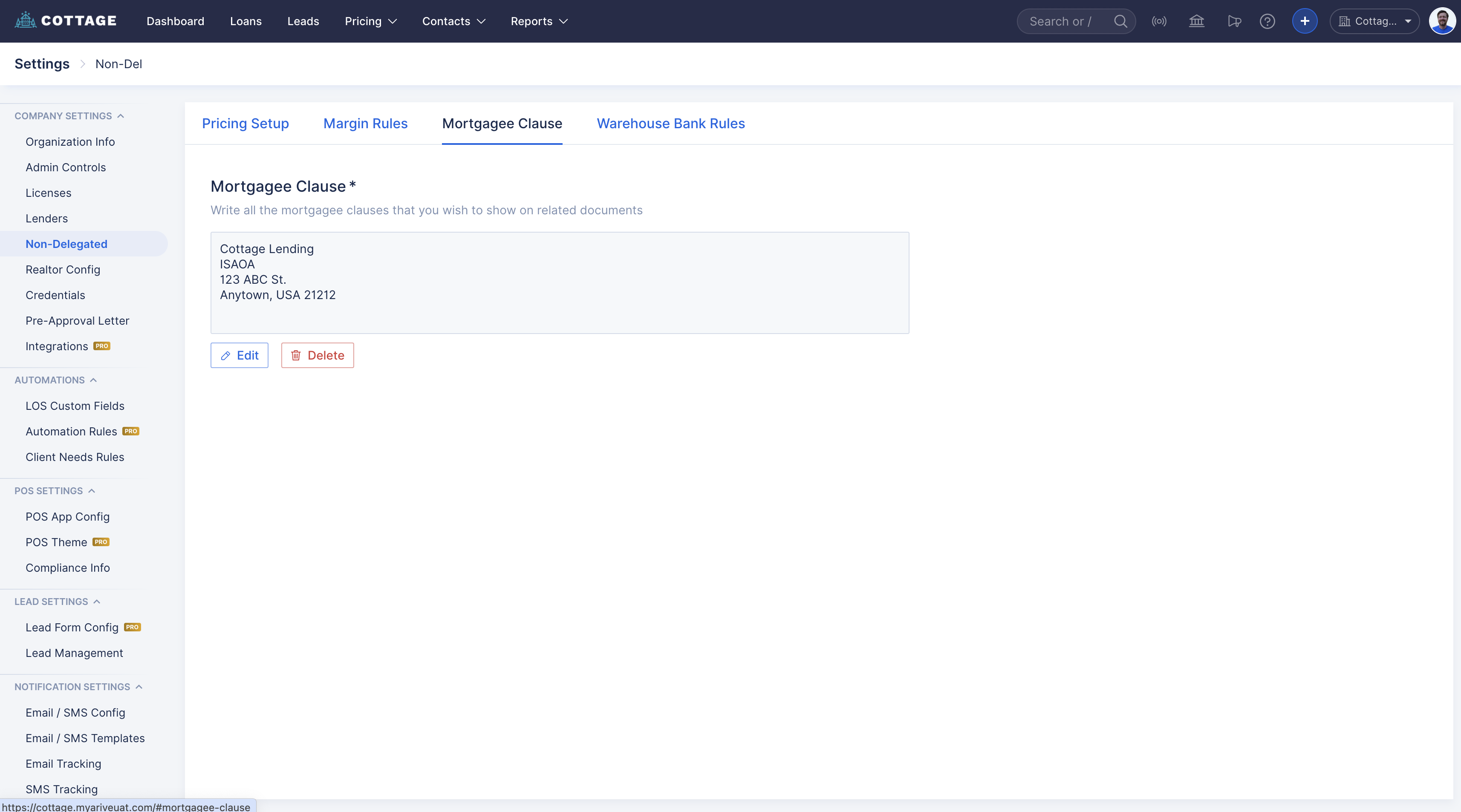Switch to the Margin Rules tab
Screen dimensions: 1461x812
pyautogui.click(x=365, y=124)
